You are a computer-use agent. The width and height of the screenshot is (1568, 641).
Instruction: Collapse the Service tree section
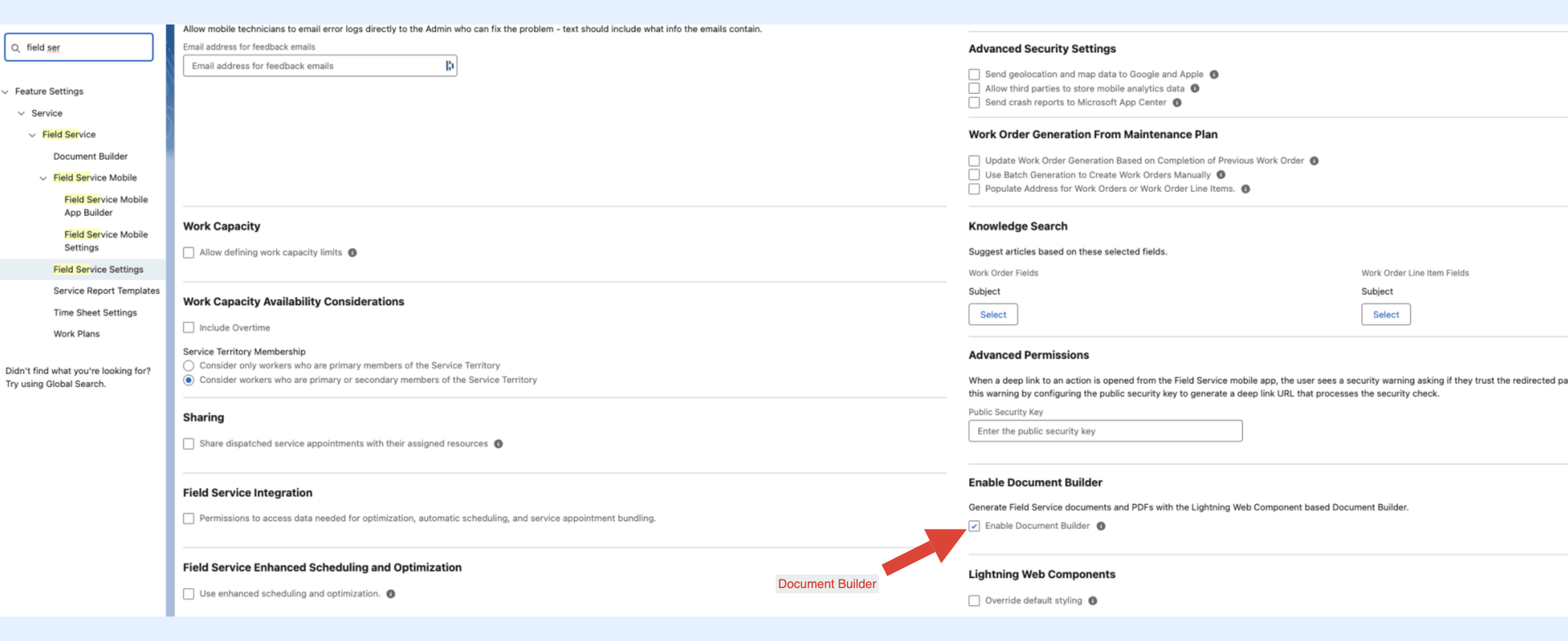[21, 114]
